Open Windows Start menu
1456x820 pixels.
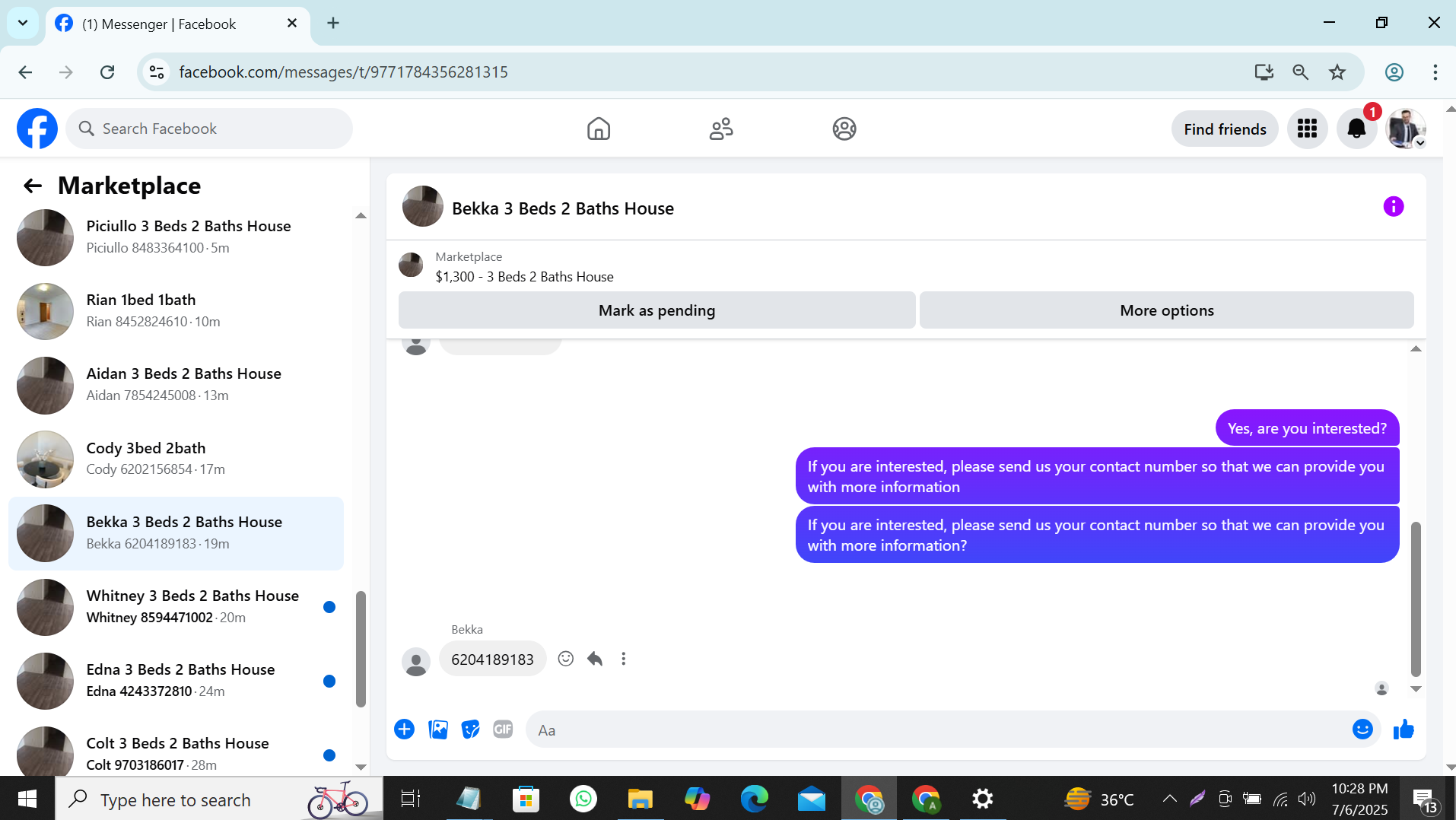coord(27,799)
